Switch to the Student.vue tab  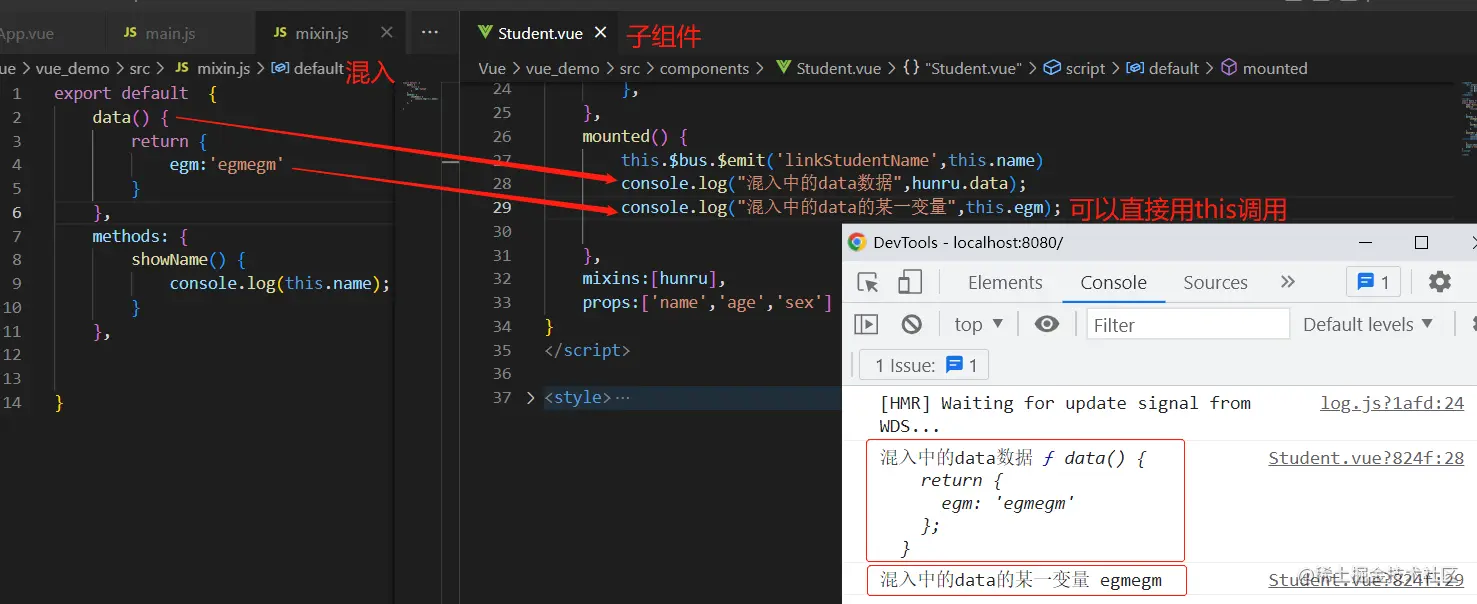click(541, 33)
